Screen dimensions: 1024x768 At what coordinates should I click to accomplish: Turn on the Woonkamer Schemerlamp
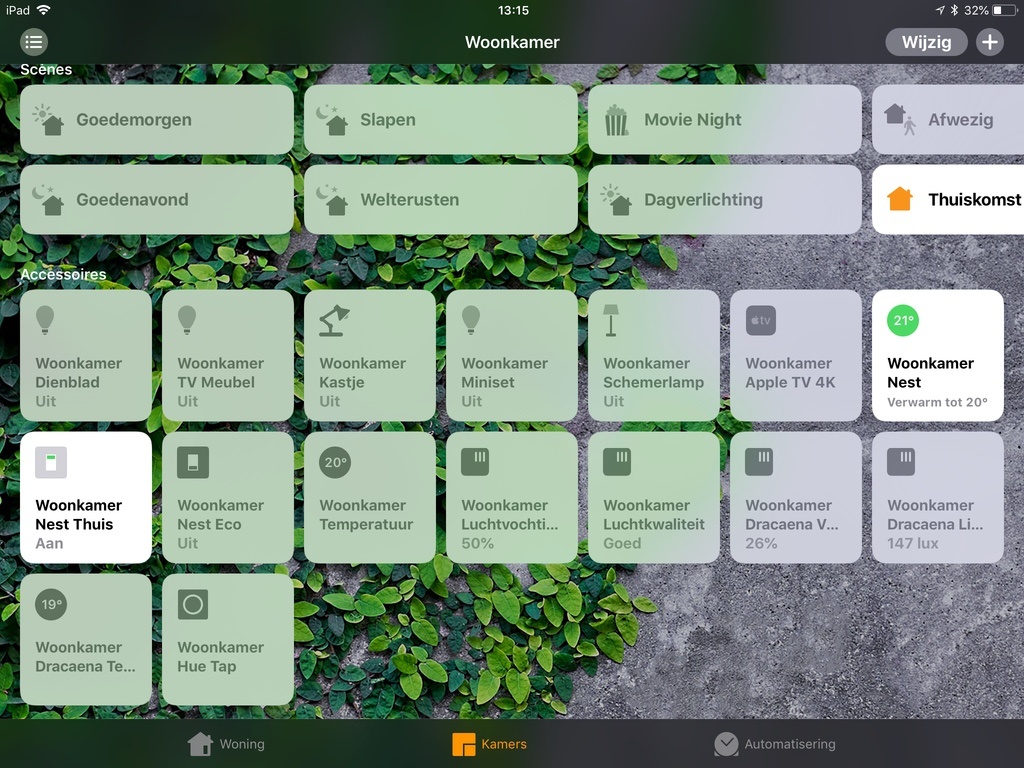654,356
